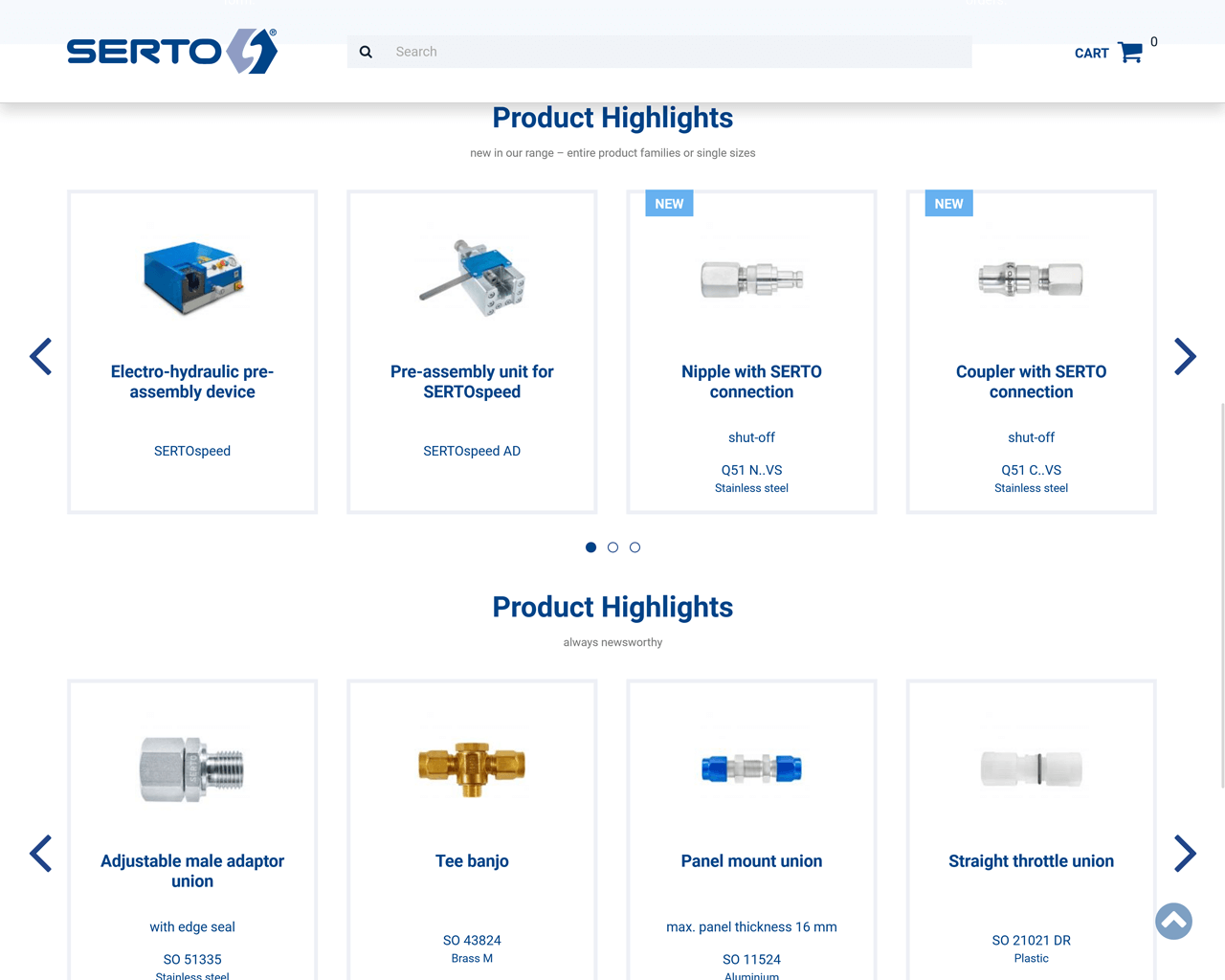Select first carousel pagination dot
Image resolution: width=1225 pixels, height=980 pixels.
(590, 547)
